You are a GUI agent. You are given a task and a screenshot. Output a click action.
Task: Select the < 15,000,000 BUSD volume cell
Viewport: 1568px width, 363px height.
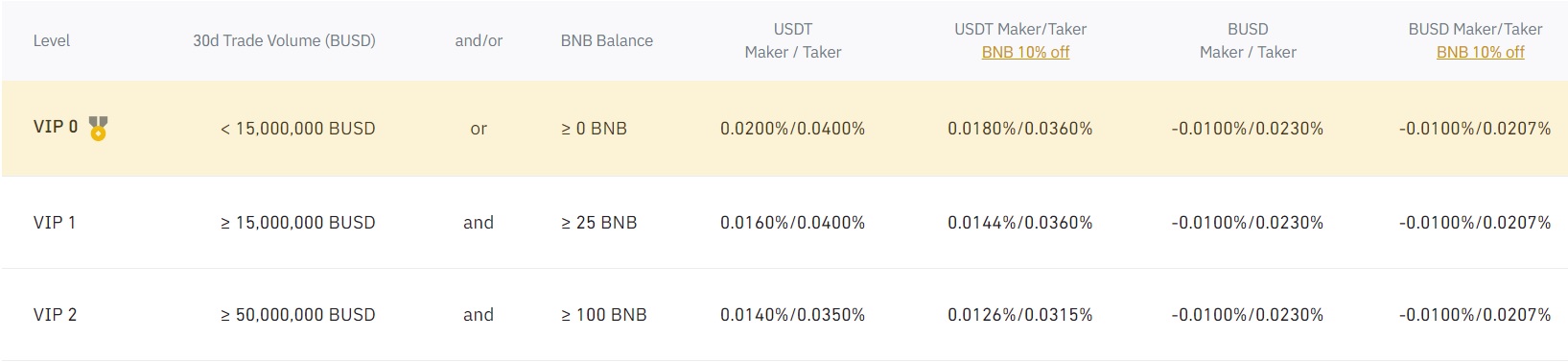298,129
